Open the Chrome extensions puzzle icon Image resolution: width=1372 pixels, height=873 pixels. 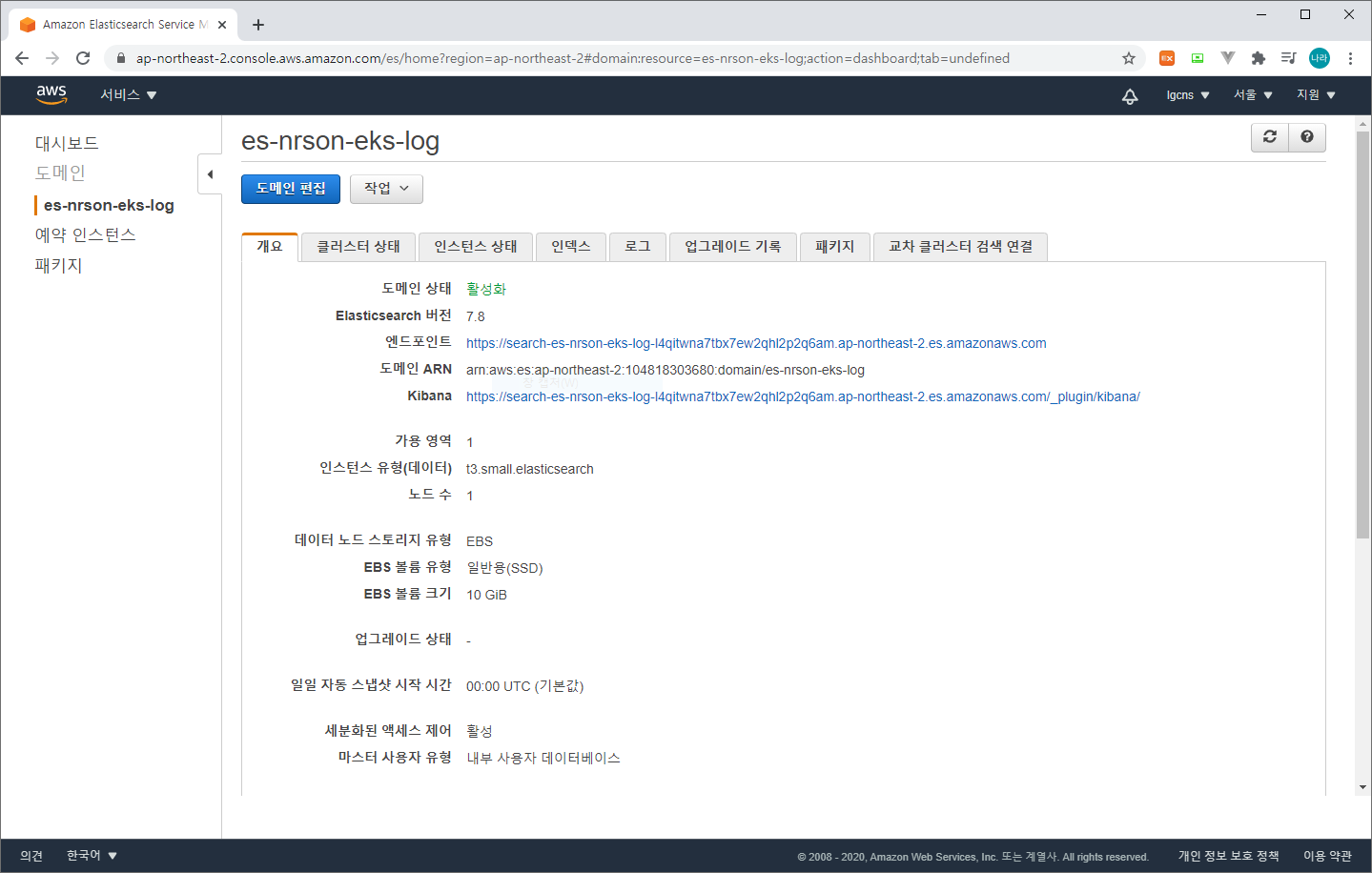pyautogui.click(x=1259, y=58)
